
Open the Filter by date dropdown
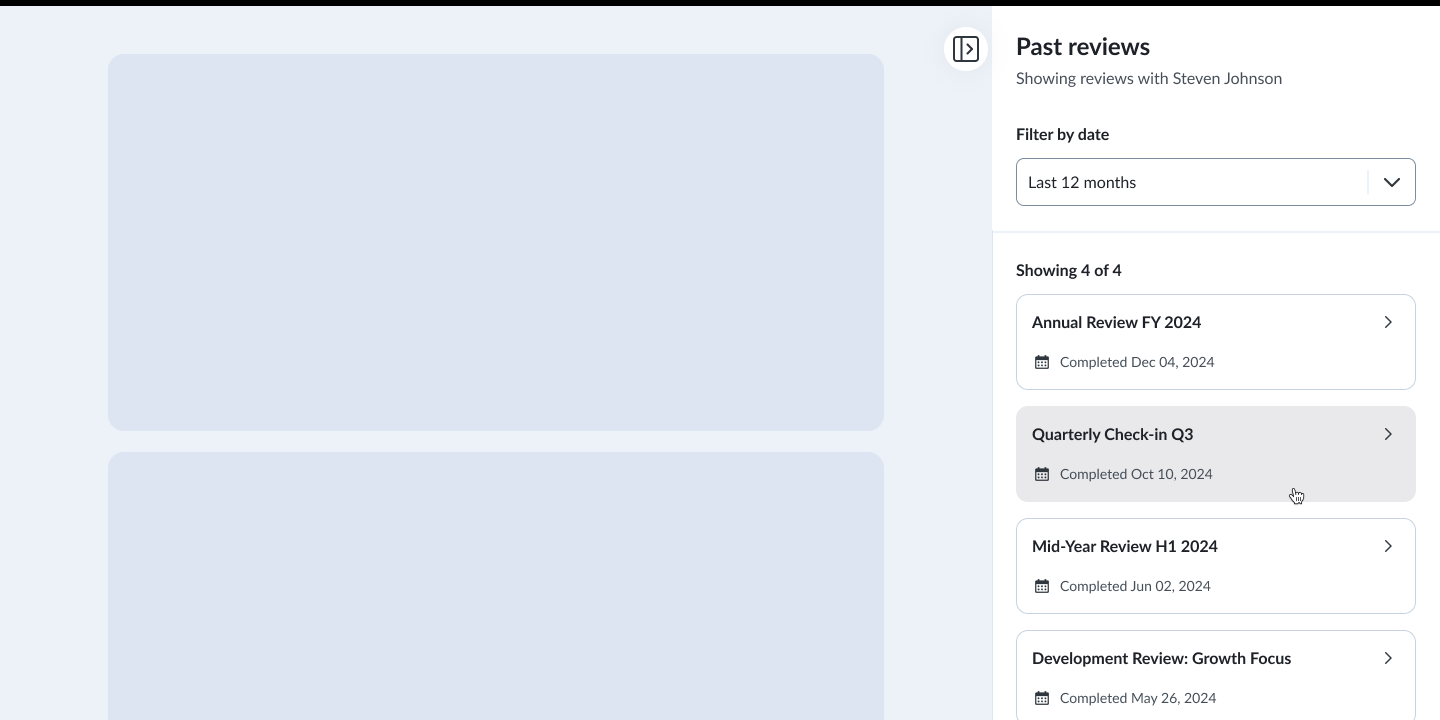point(1190,182)
